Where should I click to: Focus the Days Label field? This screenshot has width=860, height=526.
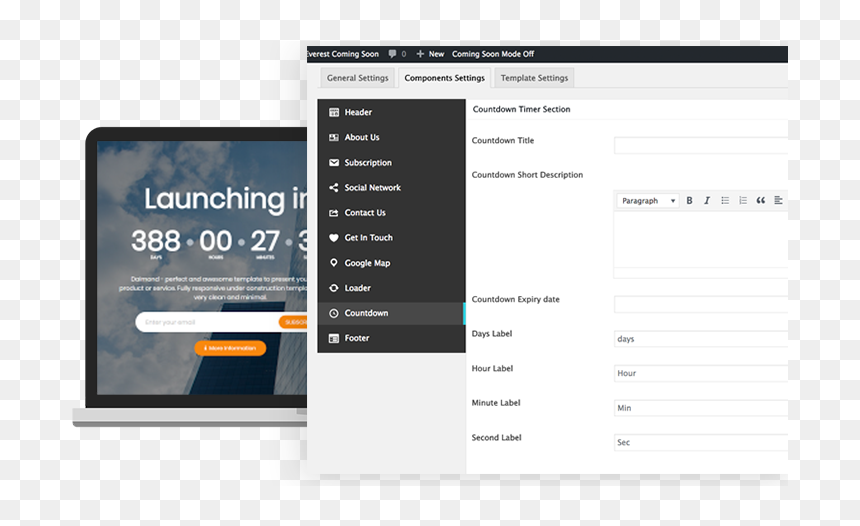pyautogui.click(x=701, y=339)
